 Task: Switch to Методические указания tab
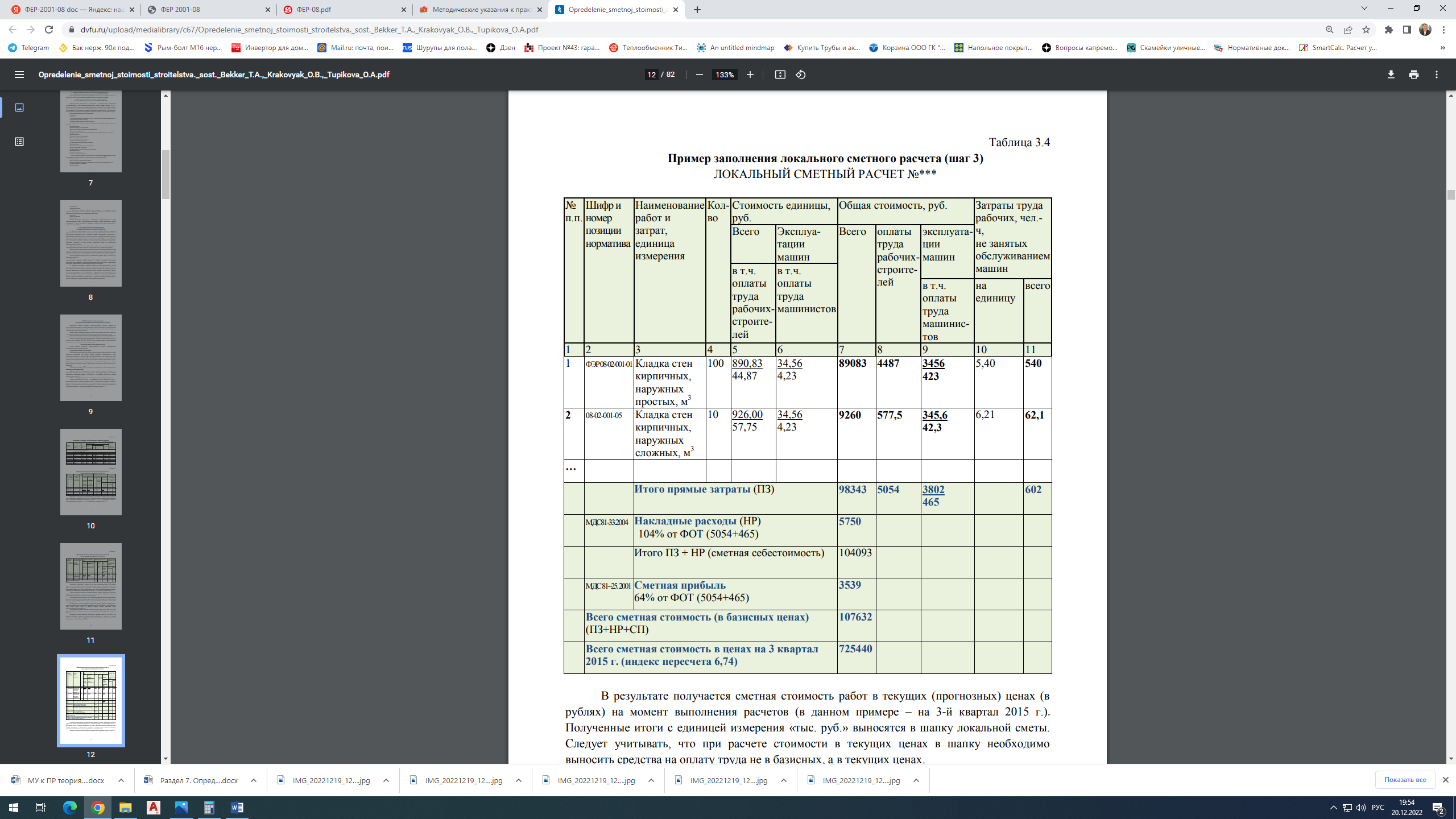click(x=481, y=10)
